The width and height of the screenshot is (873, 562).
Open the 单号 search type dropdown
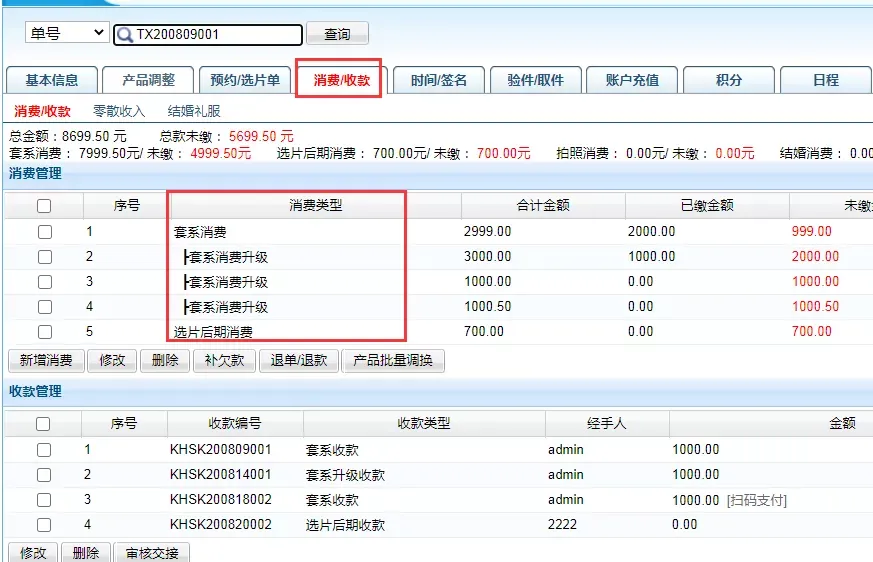pyautogui.click(x=67, y=33)
